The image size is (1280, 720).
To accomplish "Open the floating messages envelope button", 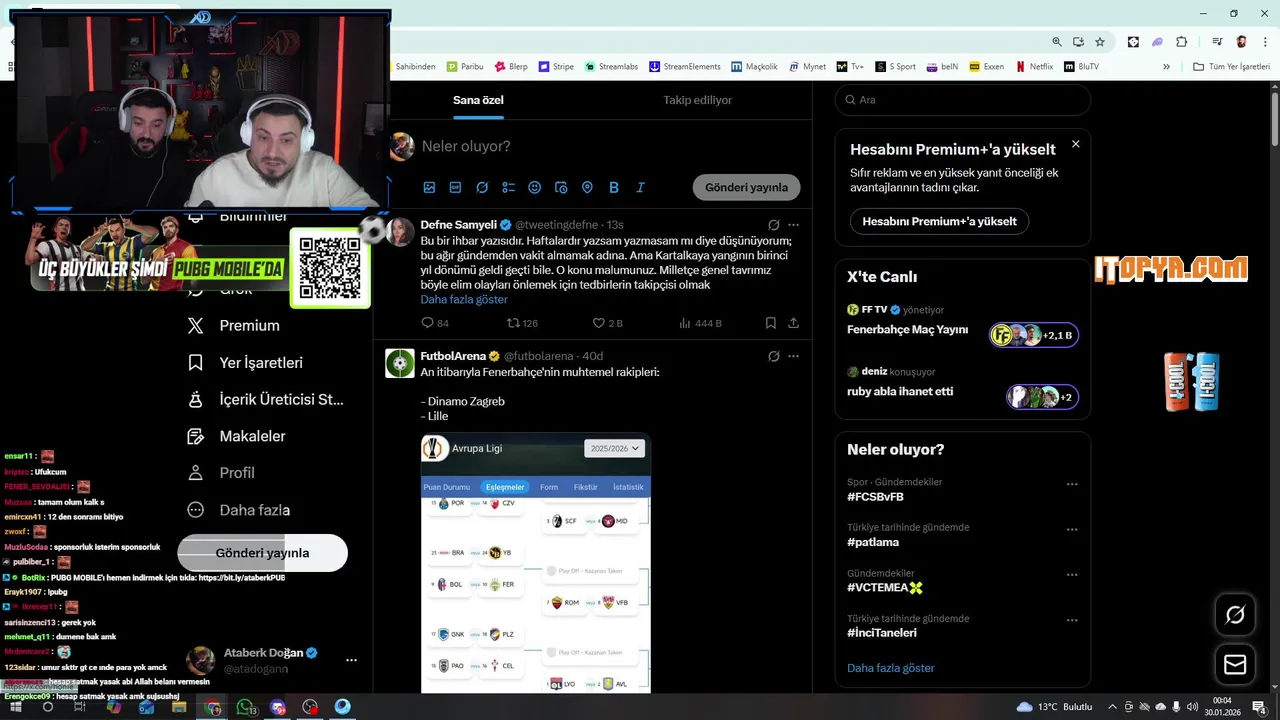I will coord(1235,664).
